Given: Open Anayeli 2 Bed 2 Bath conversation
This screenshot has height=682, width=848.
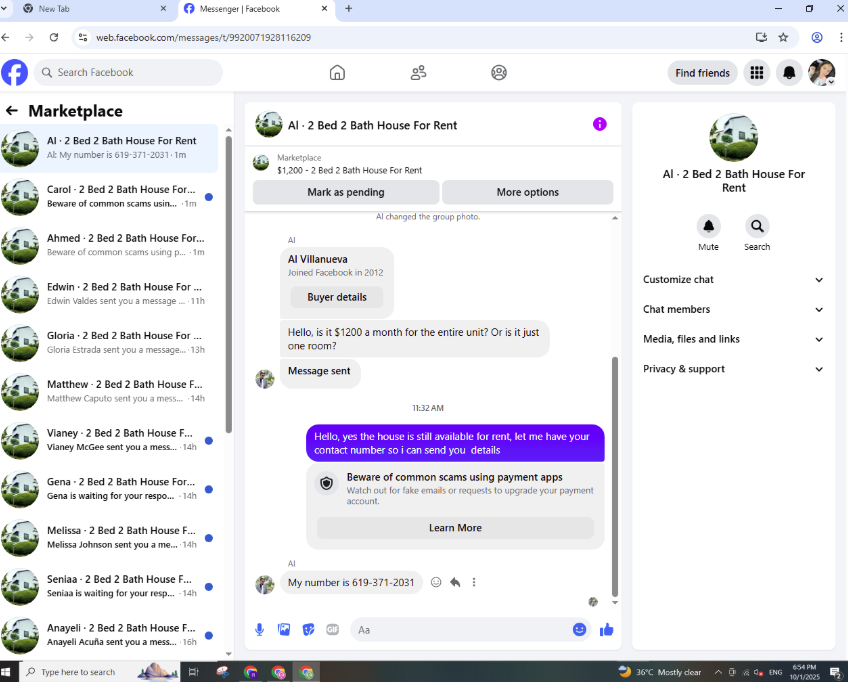Looking at the screenshot, I should click(x=109, y=635).
